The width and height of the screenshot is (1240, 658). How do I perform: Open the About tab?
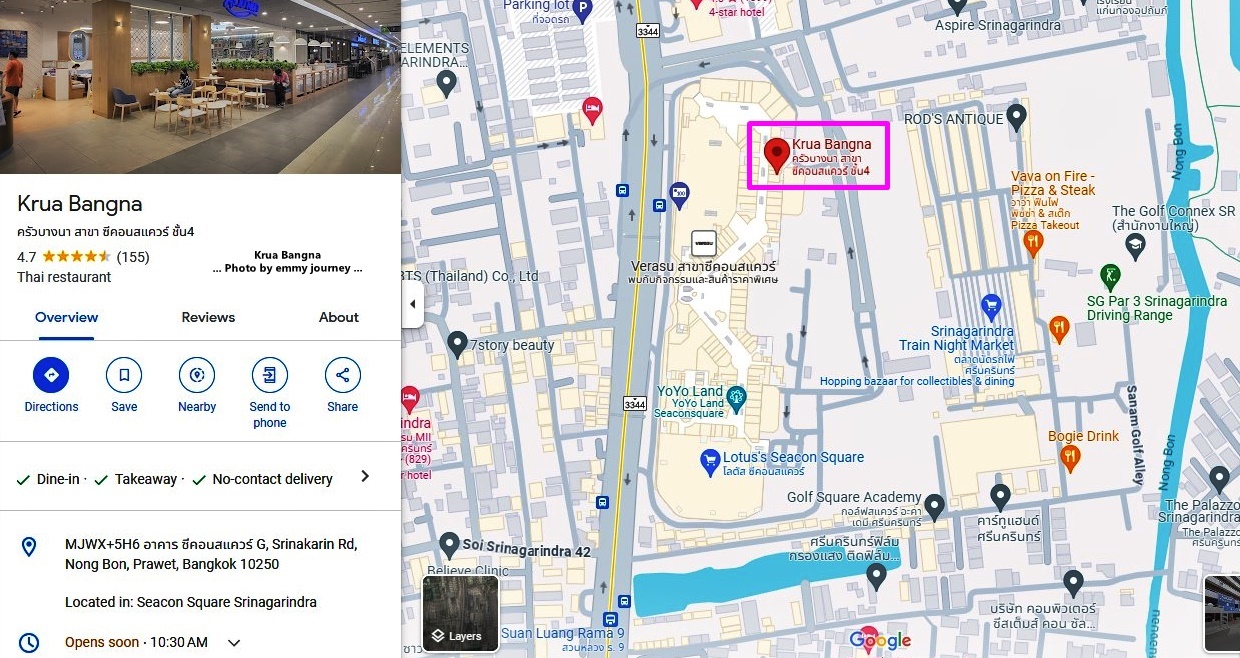click(339, 317)
